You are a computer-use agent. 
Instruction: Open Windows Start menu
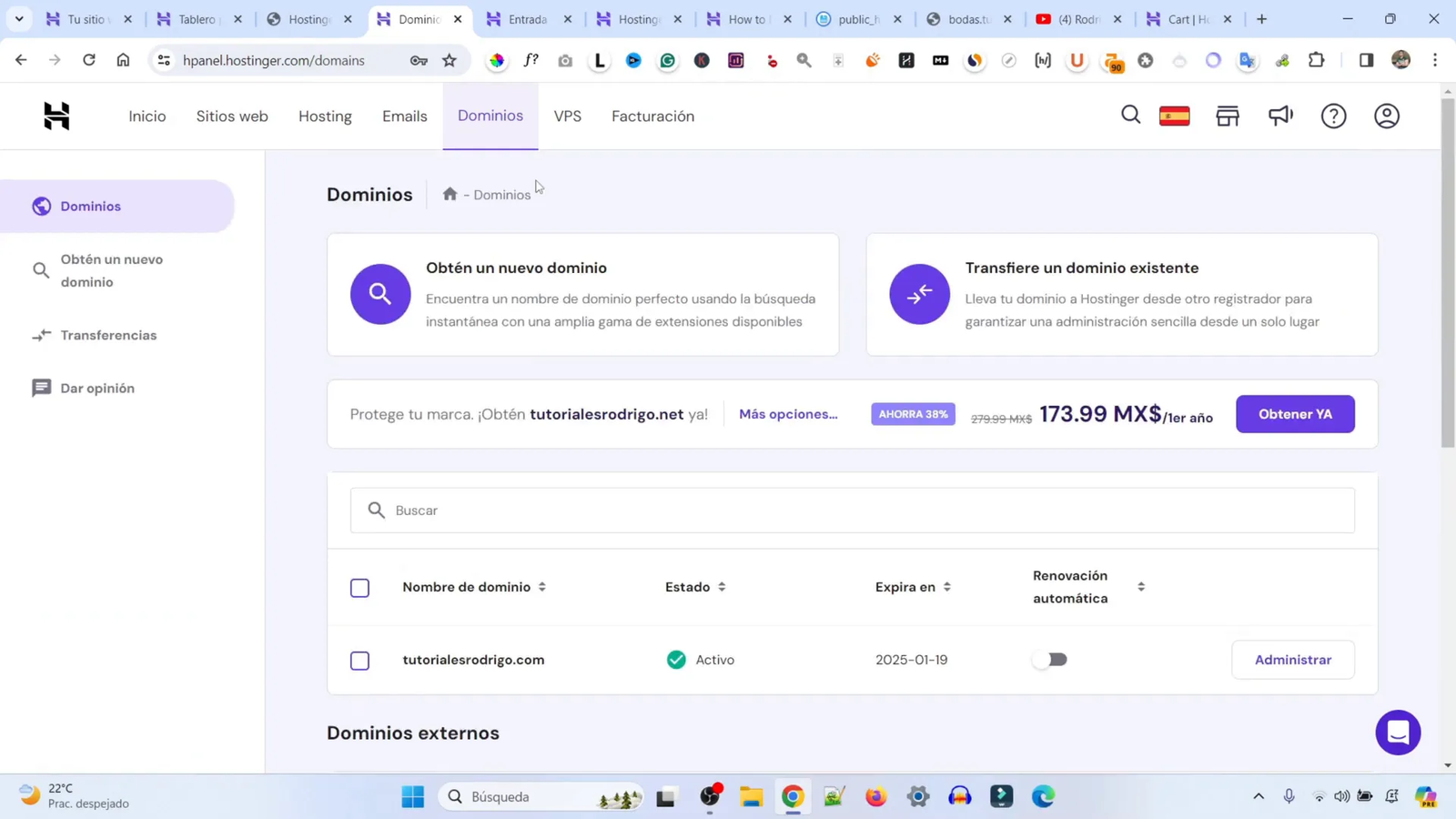coord(412,797)
